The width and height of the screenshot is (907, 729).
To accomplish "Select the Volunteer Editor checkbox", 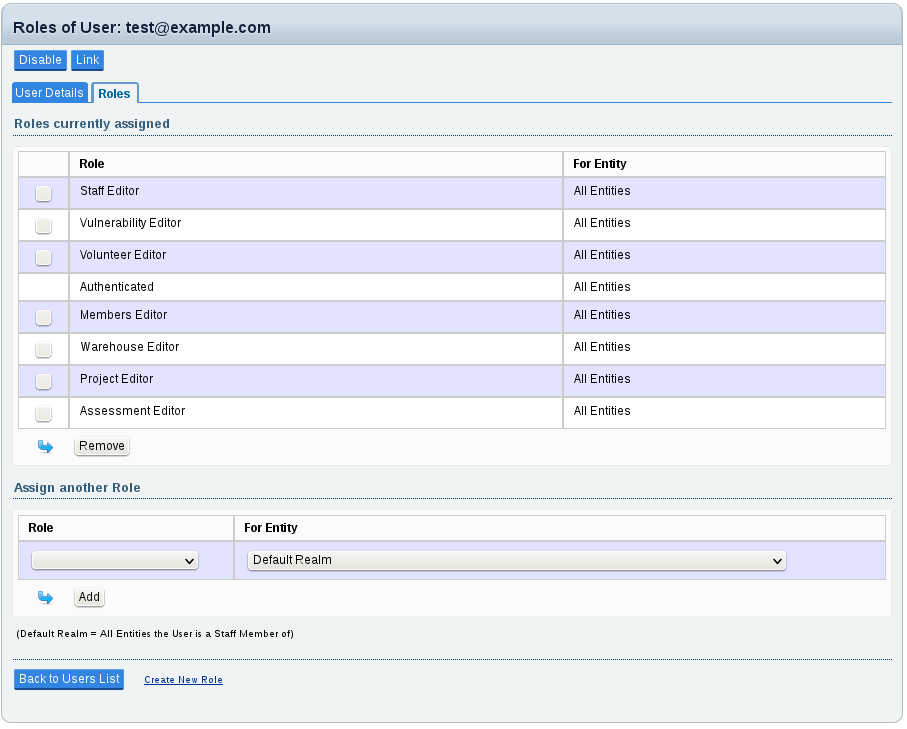I will [x=43, y=257].
